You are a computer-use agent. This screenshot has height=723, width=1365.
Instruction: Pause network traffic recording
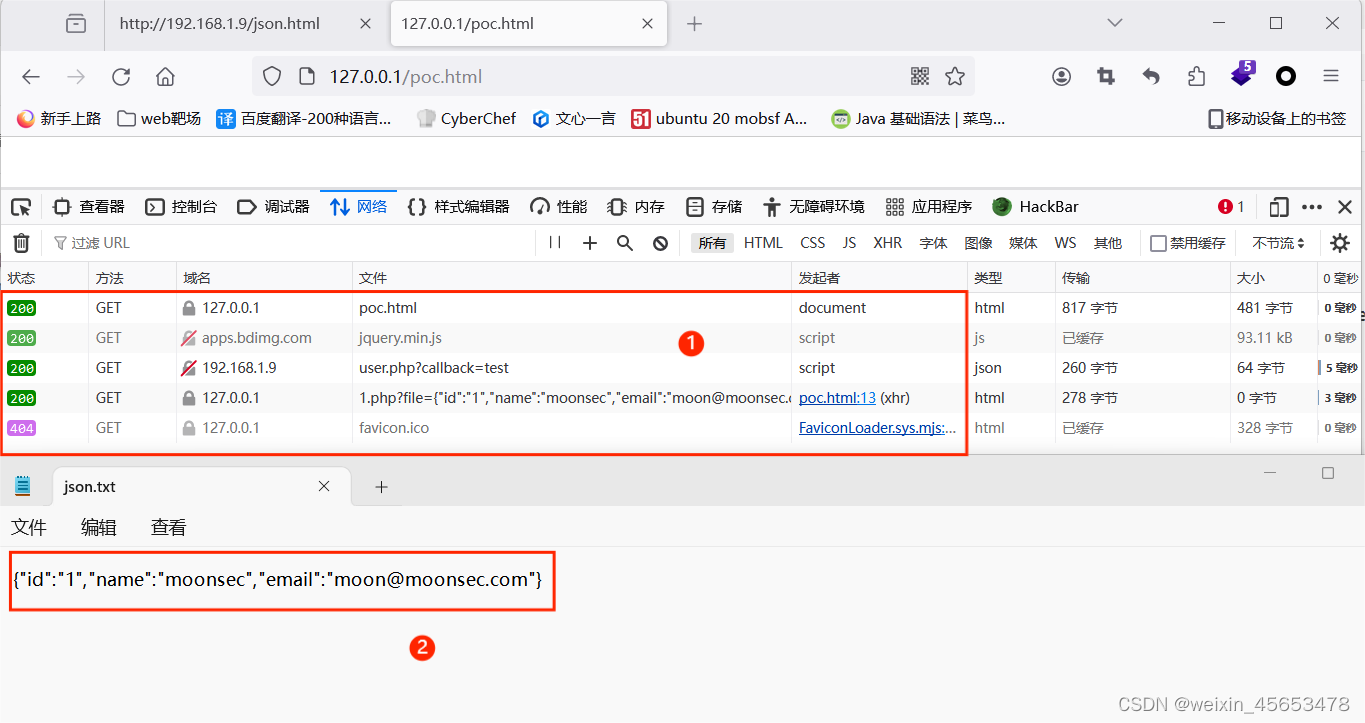[x=555, y=242]
